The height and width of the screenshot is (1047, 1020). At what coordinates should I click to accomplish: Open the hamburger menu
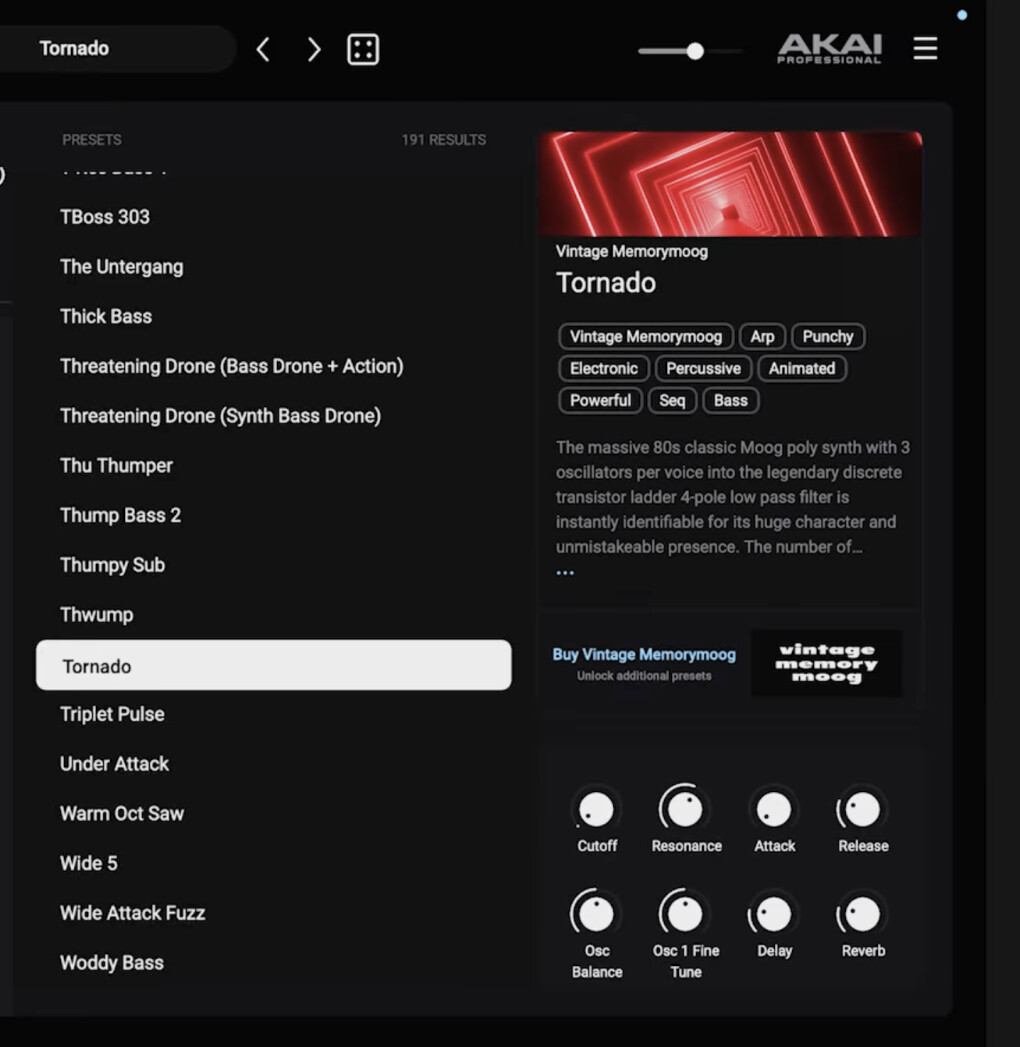click(x=925, y=48)
